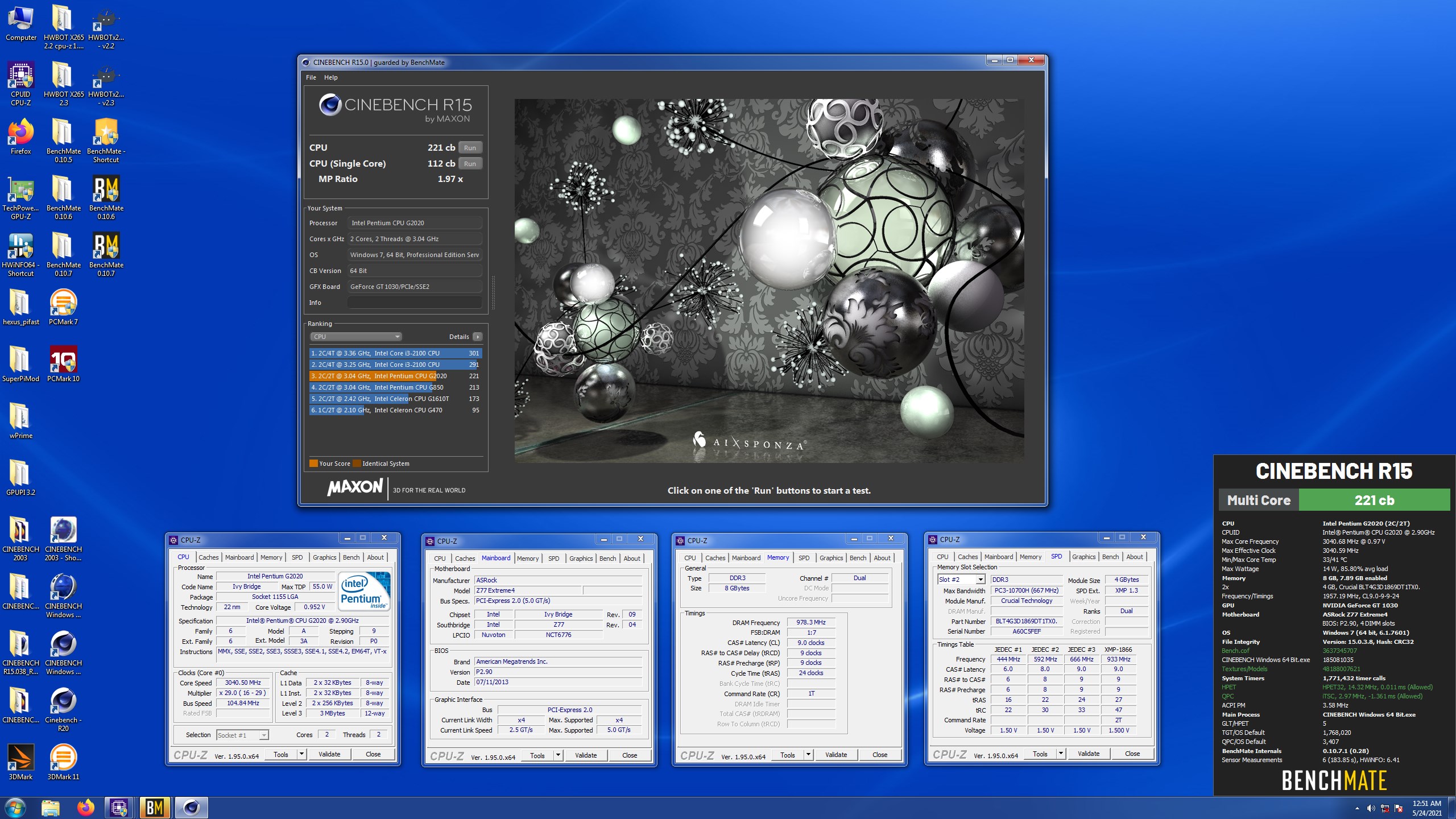The width and height of the screenshot is (1456, 819).
Task: Open the HWiNFO64 Shortcut icon
Action: click(x=21, y=254)
